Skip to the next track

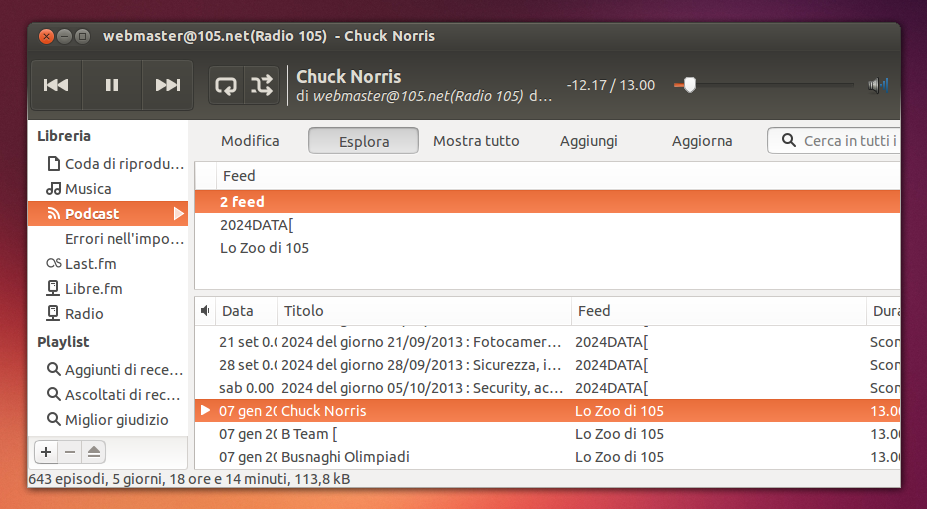click(x=168, y=85)
